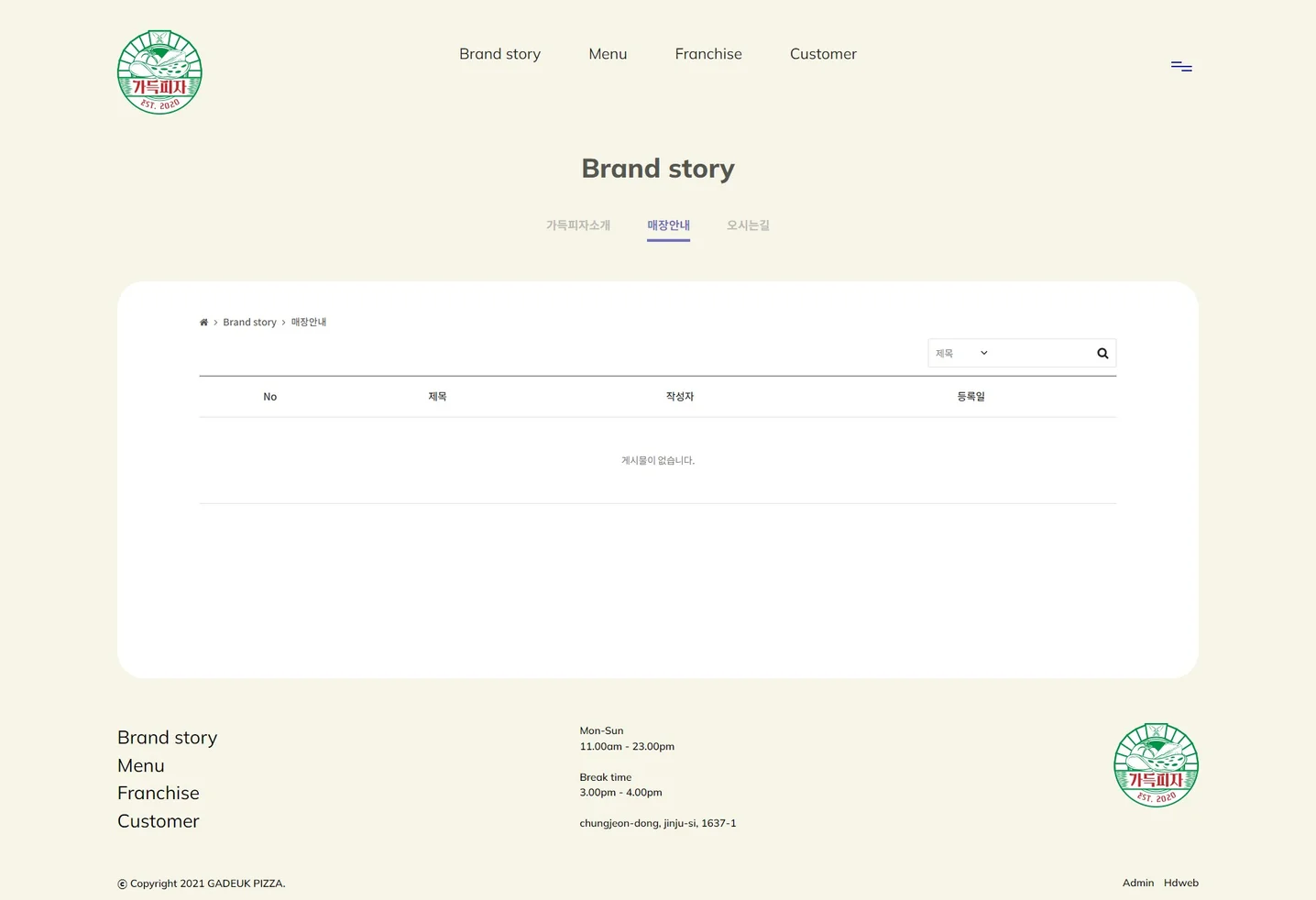The image size is (1316, 900).
Task: Open Brand story in the top navigation
Action: click(499, 54)
